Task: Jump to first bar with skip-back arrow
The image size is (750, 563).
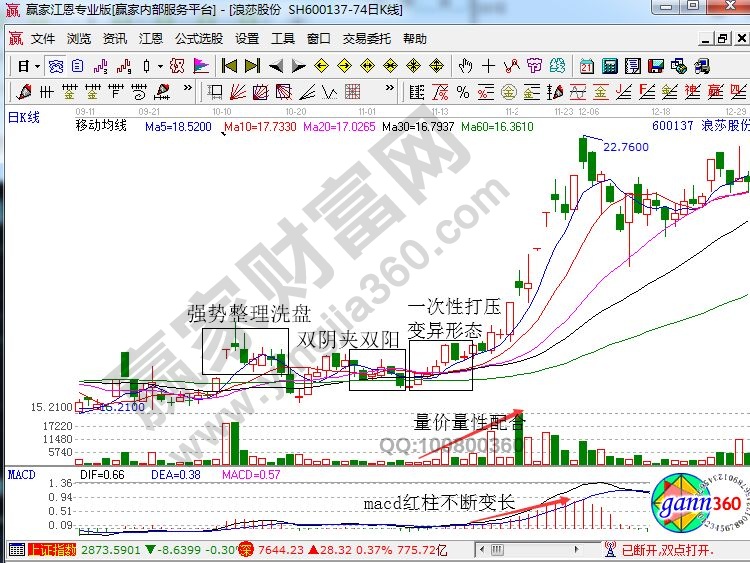Action: click(x=229, y=66)
